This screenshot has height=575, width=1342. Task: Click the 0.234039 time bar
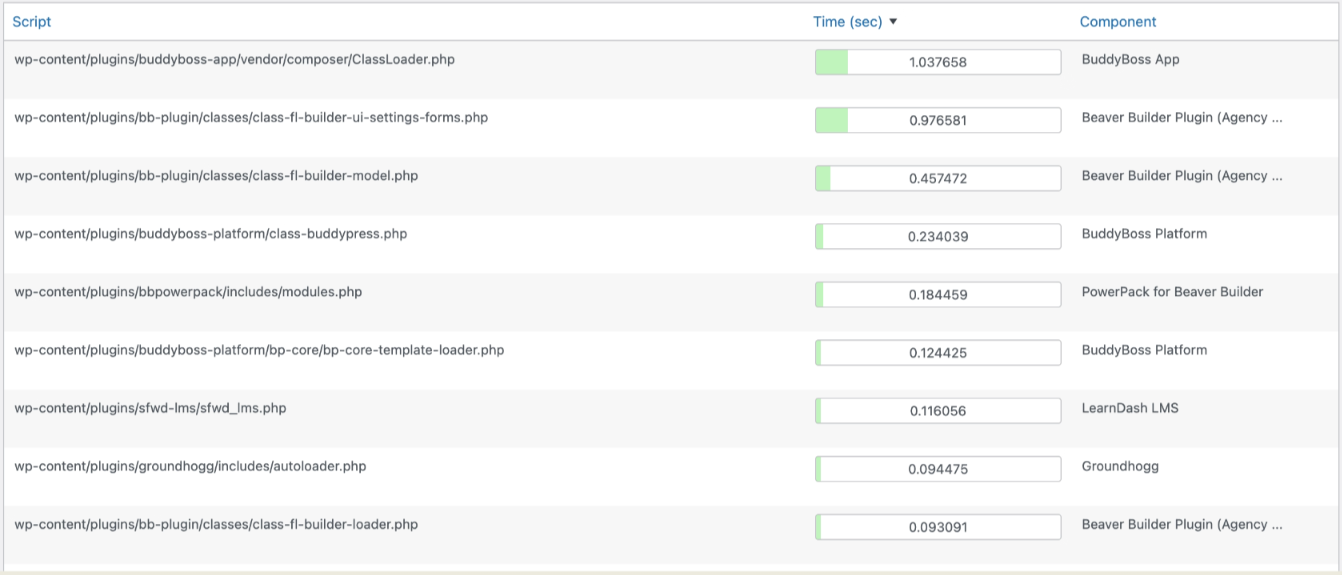point(938,236)
